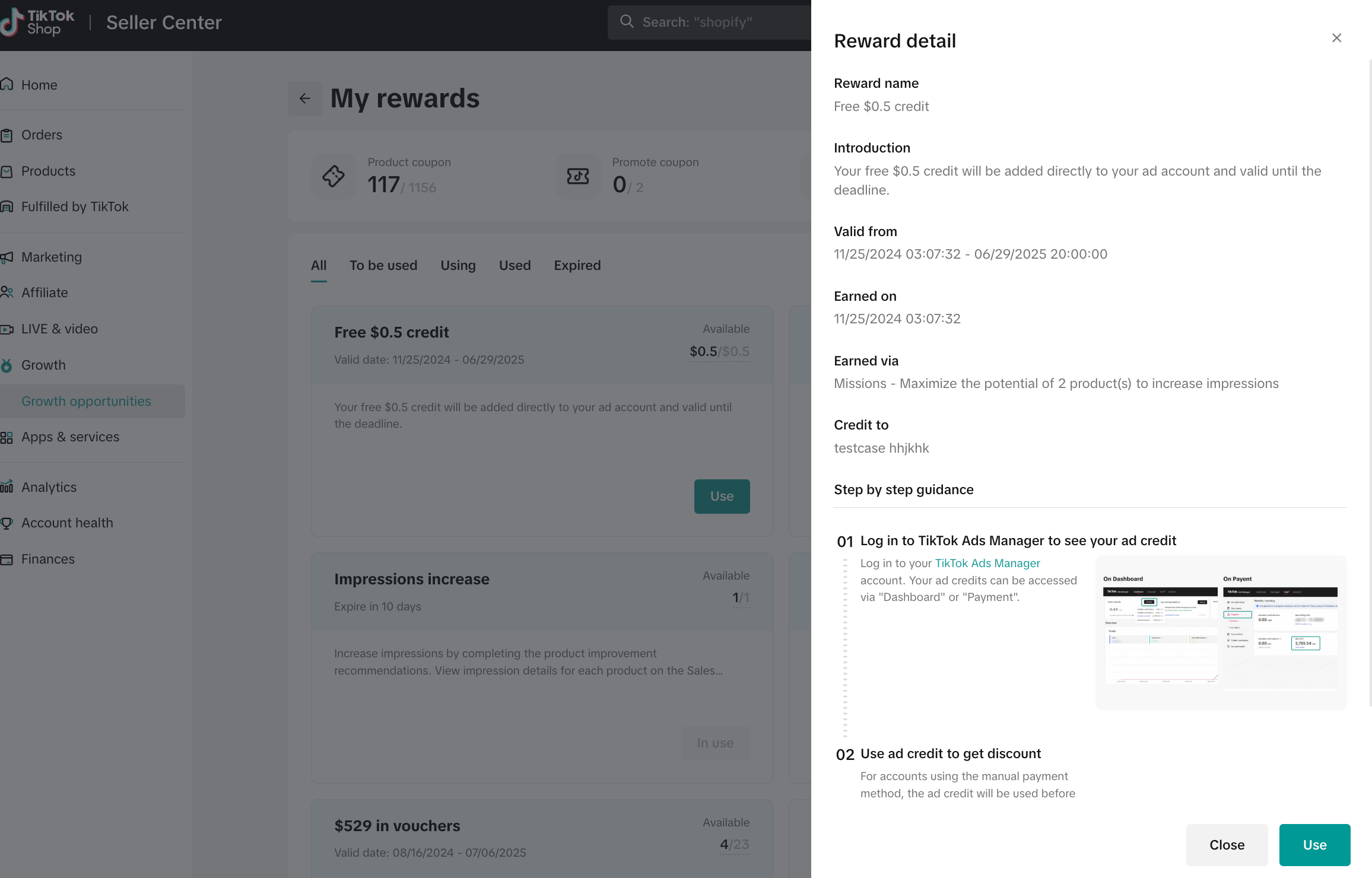
Task: Open Growth opportunities in the sidebar
Action: pos(86,402)
